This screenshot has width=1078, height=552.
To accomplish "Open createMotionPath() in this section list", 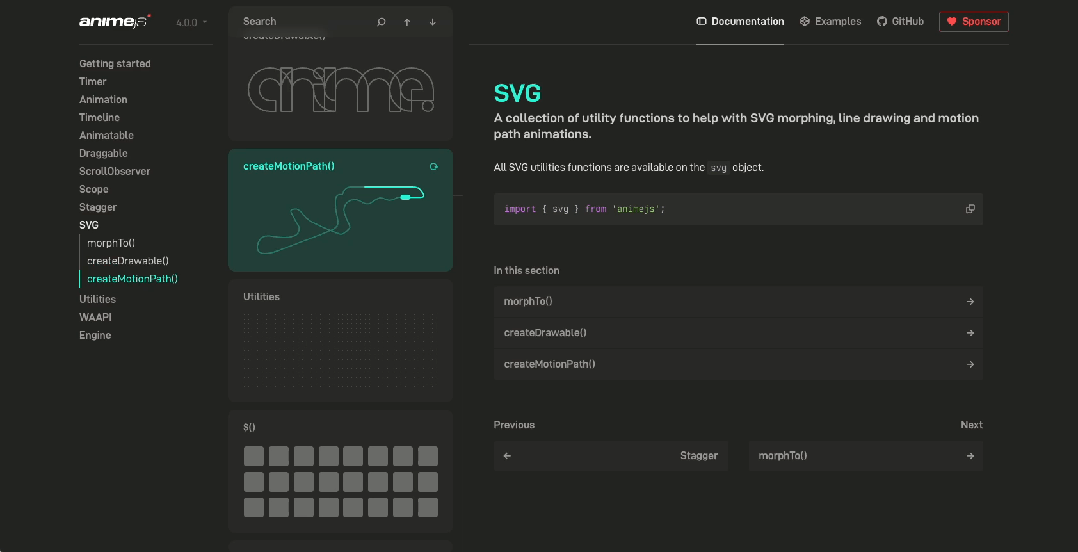I will (738, 364).
